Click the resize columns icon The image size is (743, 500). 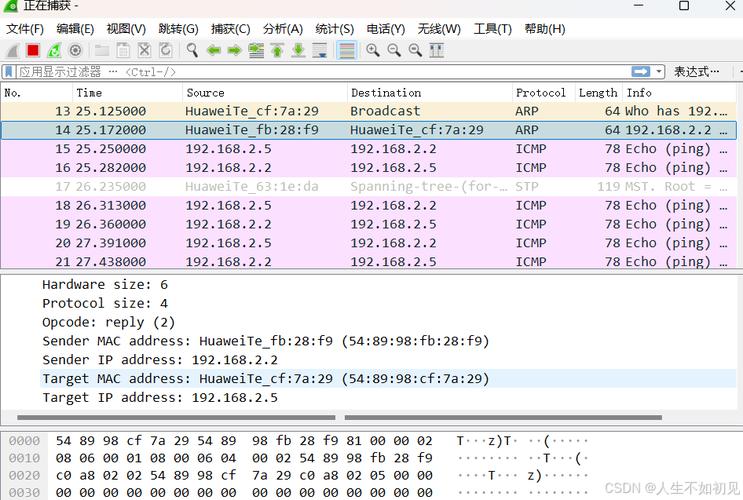(436, 50)
